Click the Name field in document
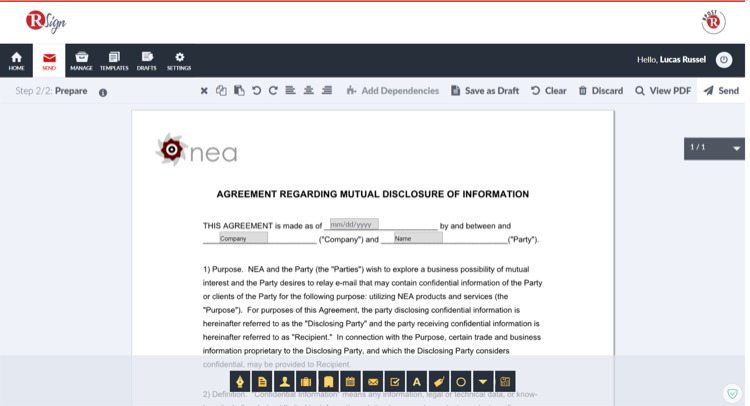This screenshot has height=406, width=750. [418, 238]
